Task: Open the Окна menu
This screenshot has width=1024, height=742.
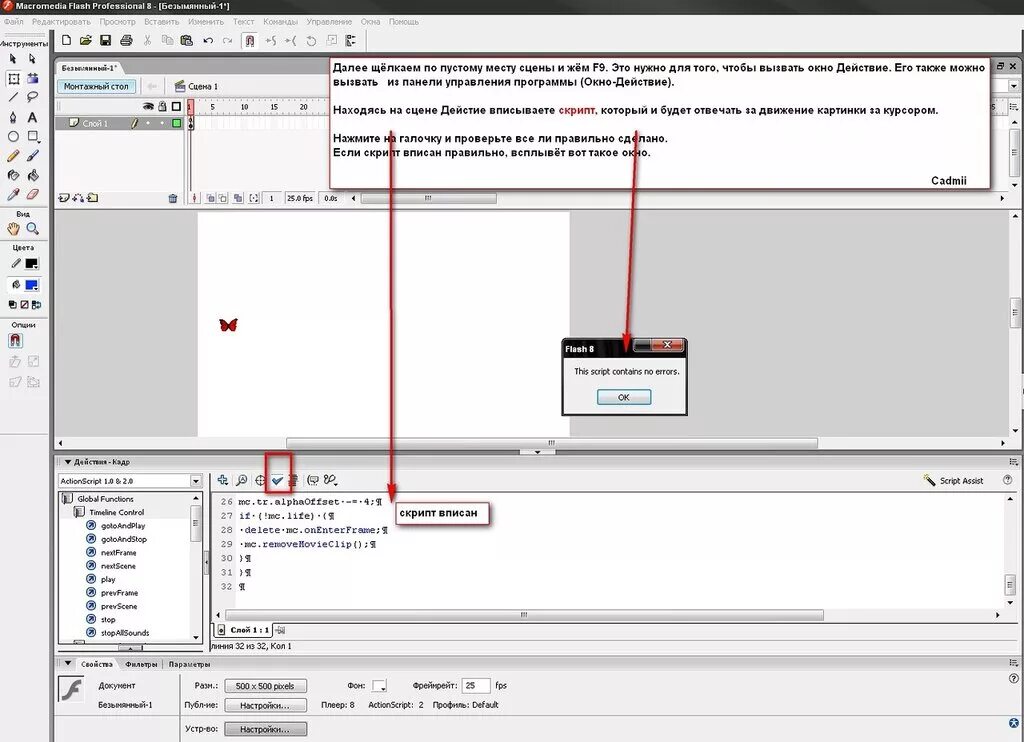Action: coord(370,22)
